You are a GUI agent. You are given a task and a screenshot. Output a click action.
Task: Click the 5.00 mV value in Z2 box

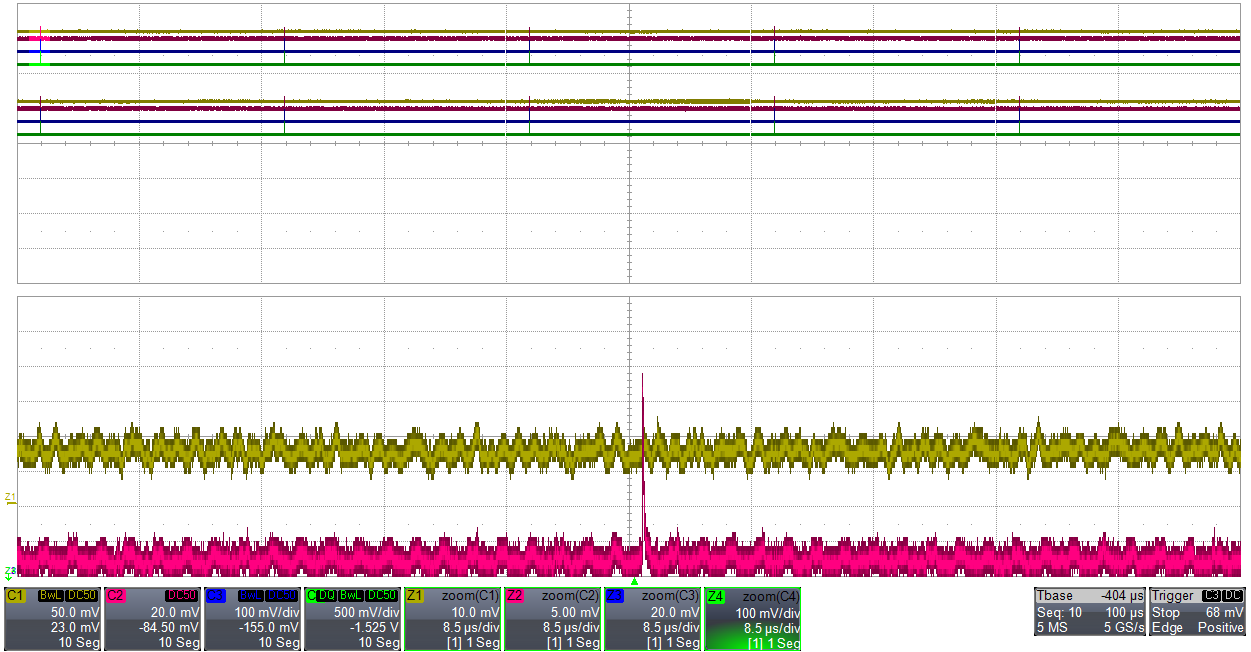(576, 612)
